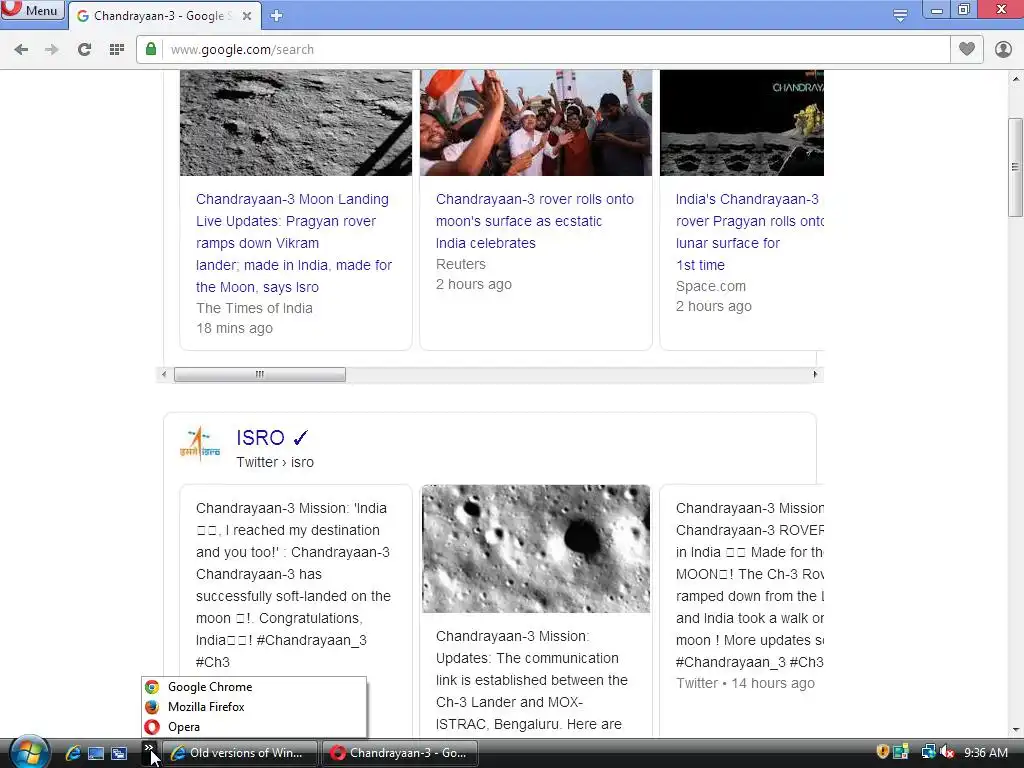Bookmark page with the heart icon

click(967, 49)
